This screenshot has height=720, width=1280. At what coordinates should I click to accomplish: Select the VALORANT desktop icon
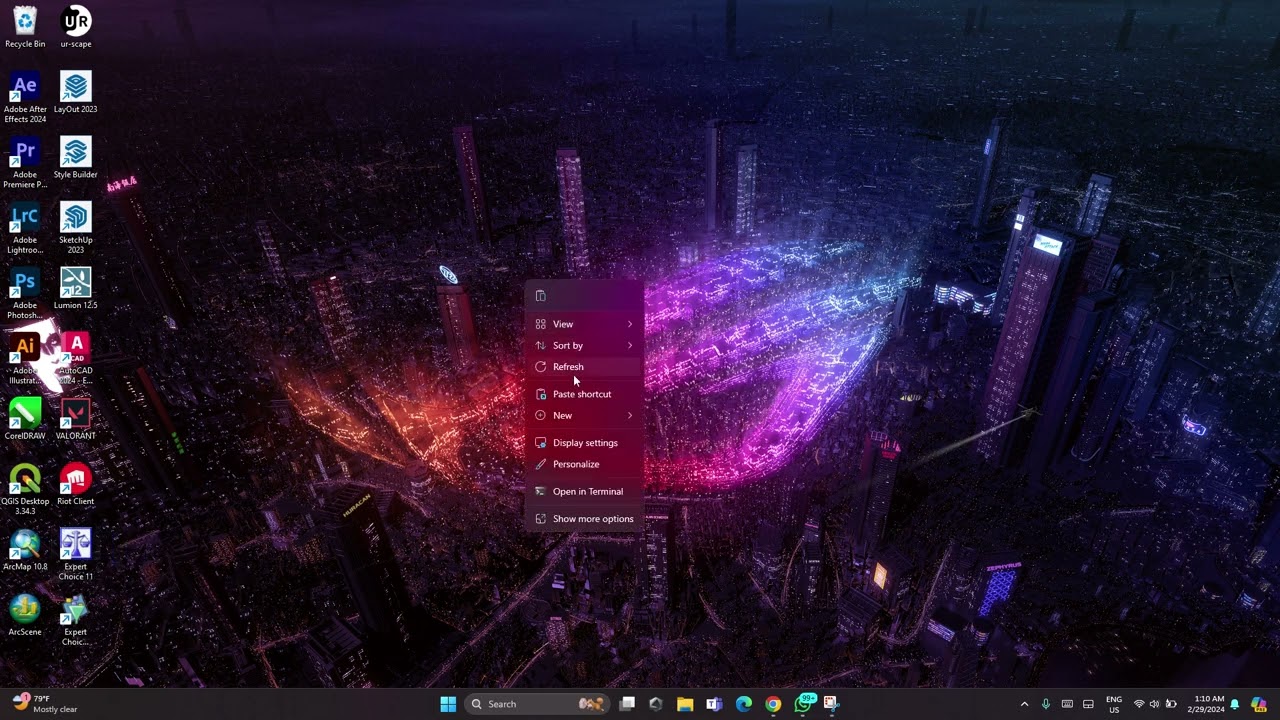coord(76,419)
